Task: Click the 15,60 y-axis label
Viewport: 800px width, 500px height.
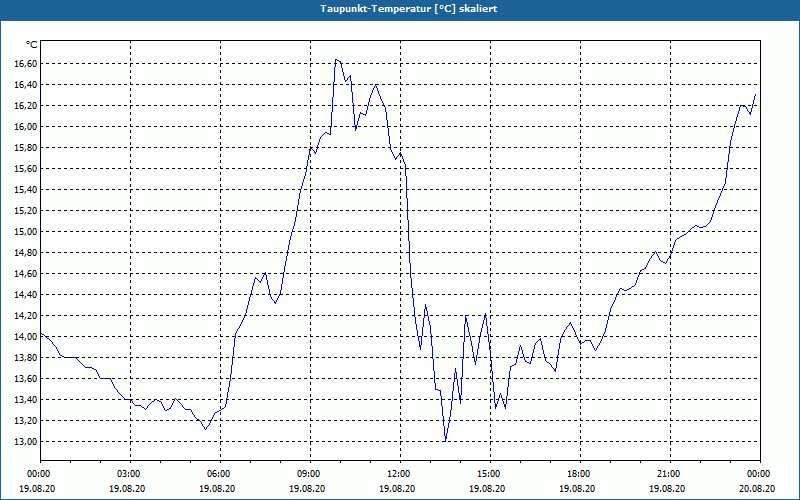Action: [25, 168]
